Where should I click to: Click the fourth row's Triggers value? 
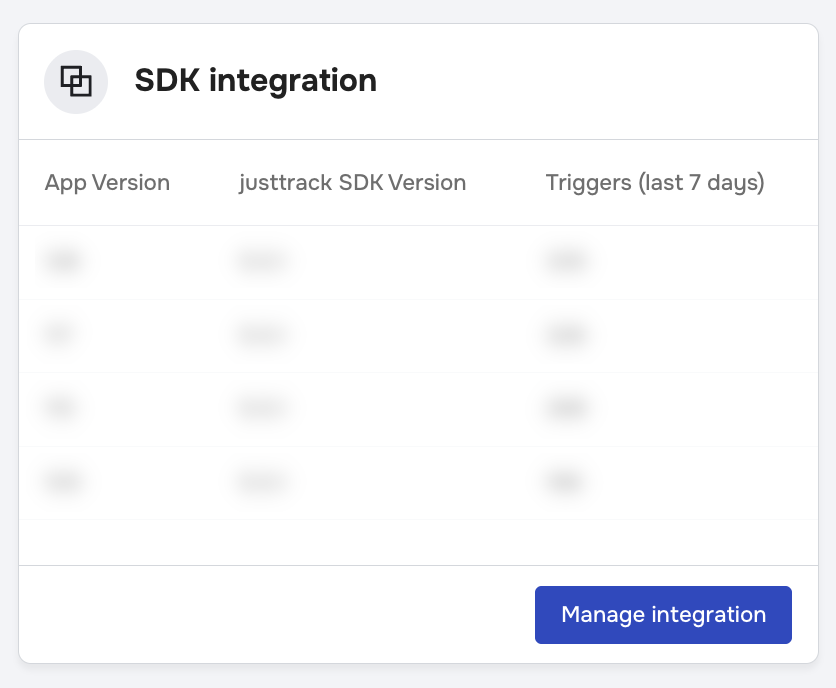coord(565,483)
